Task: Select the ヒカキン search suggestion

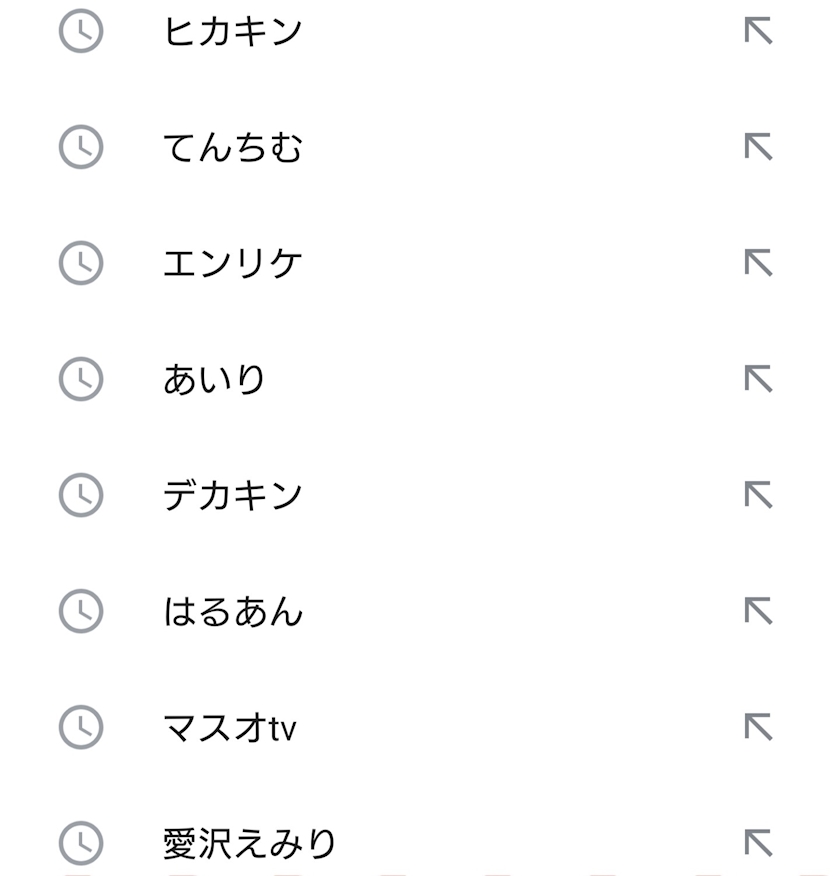Action: [232, 32]
